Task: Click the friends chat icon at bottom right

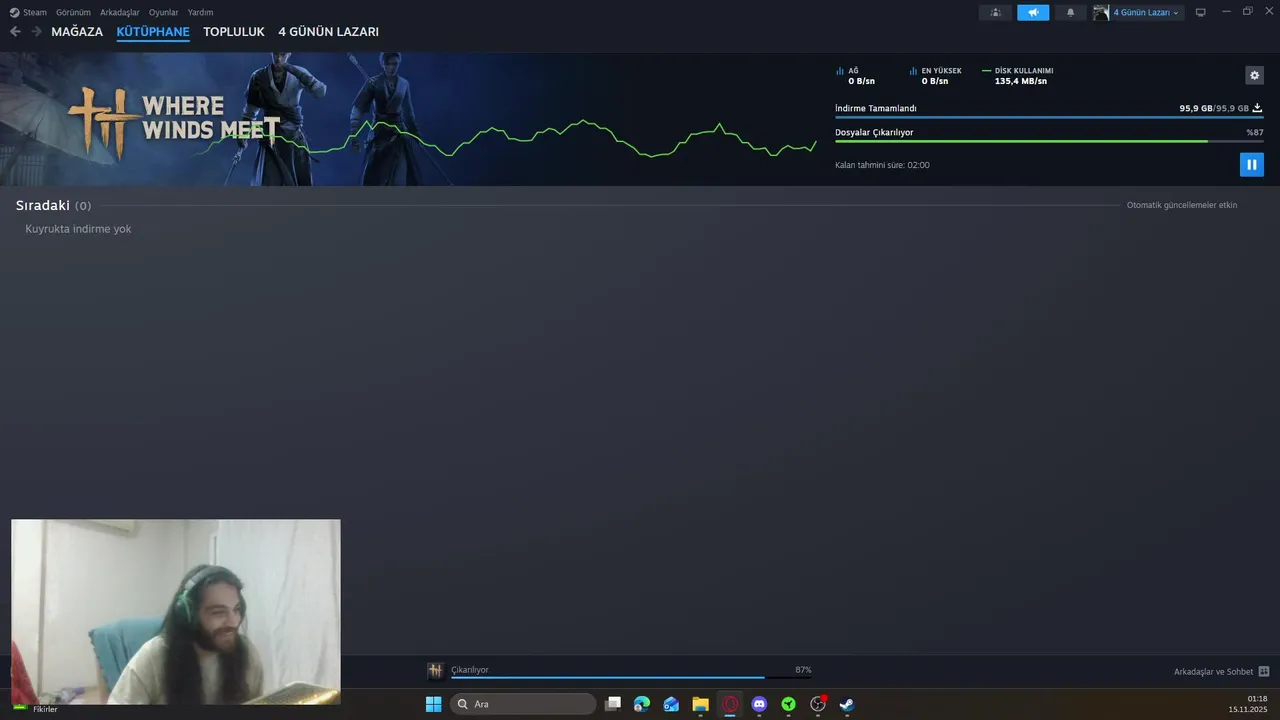Action: [x=1264, y=672]
